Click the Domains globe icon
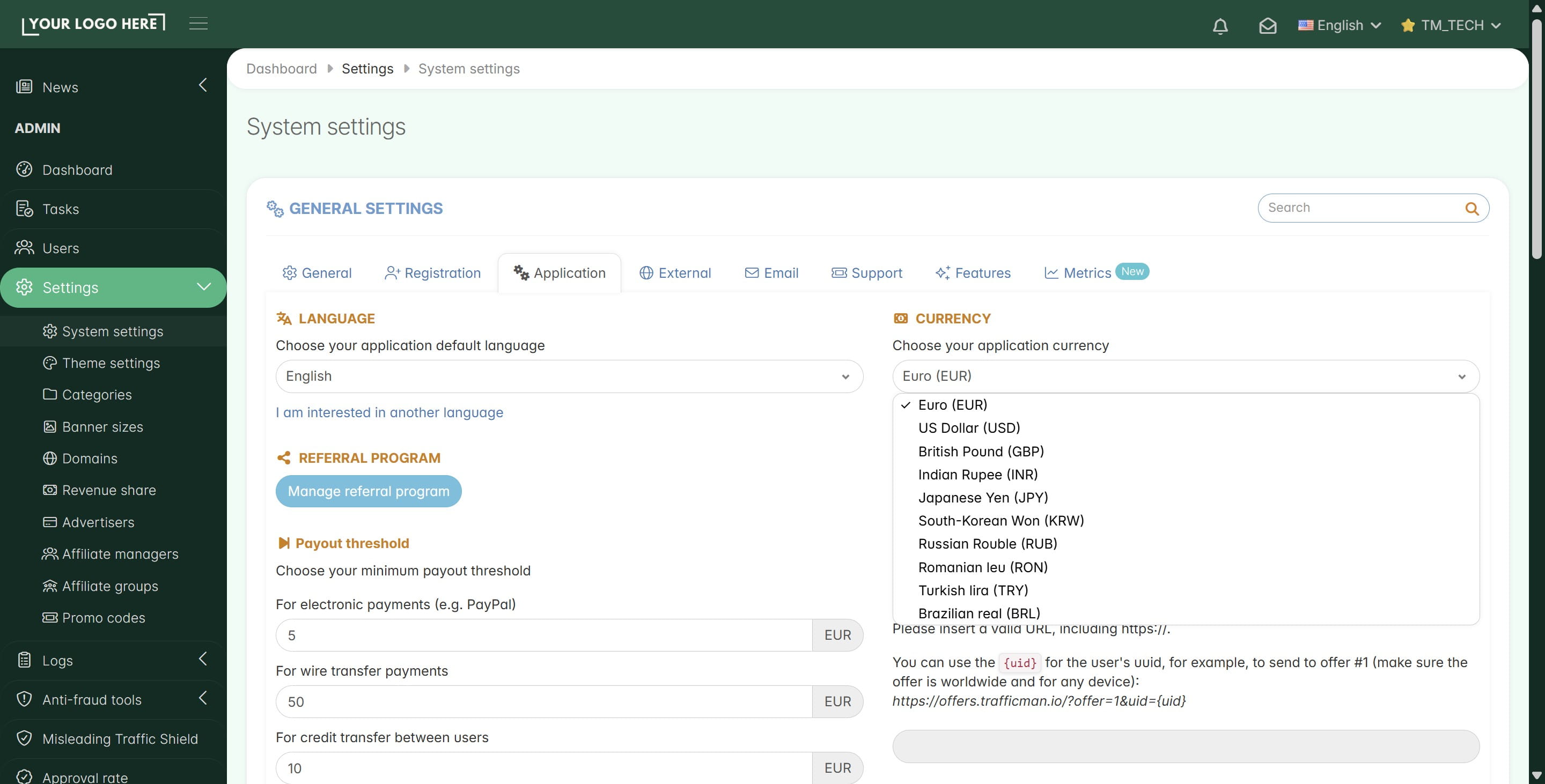The image size is (1545, 784). pos(50,458)
